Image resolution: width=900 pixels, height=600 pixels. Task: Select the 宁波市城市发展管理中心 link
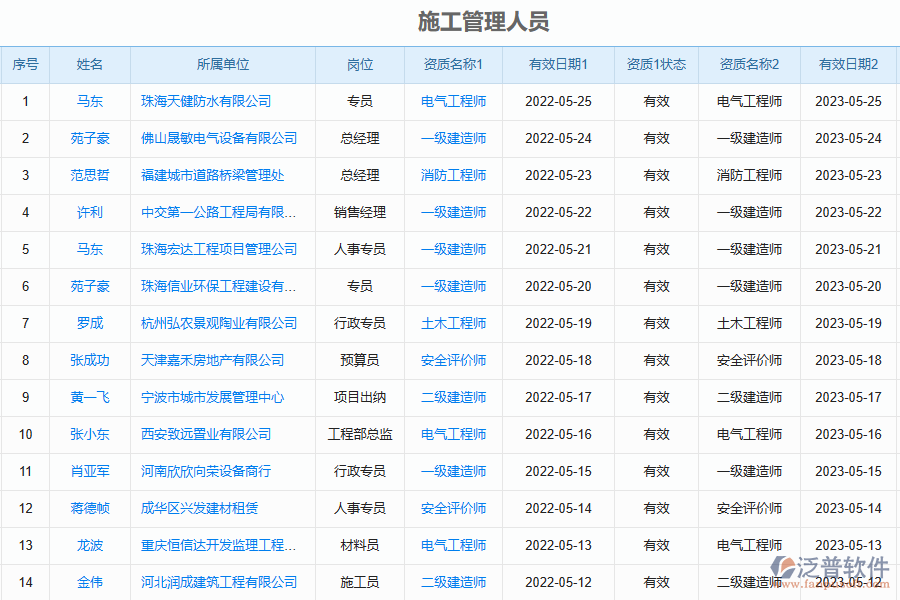coord(212,397)
